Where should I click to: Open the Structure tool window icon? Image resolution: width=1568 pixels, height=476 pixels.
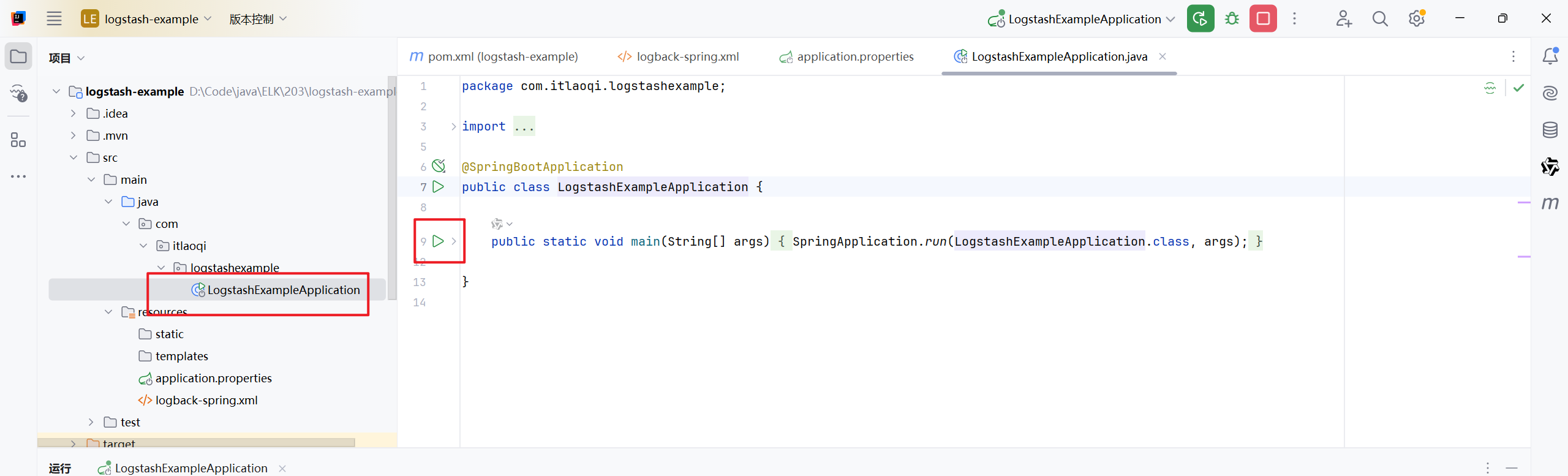(x=18, y=140)
